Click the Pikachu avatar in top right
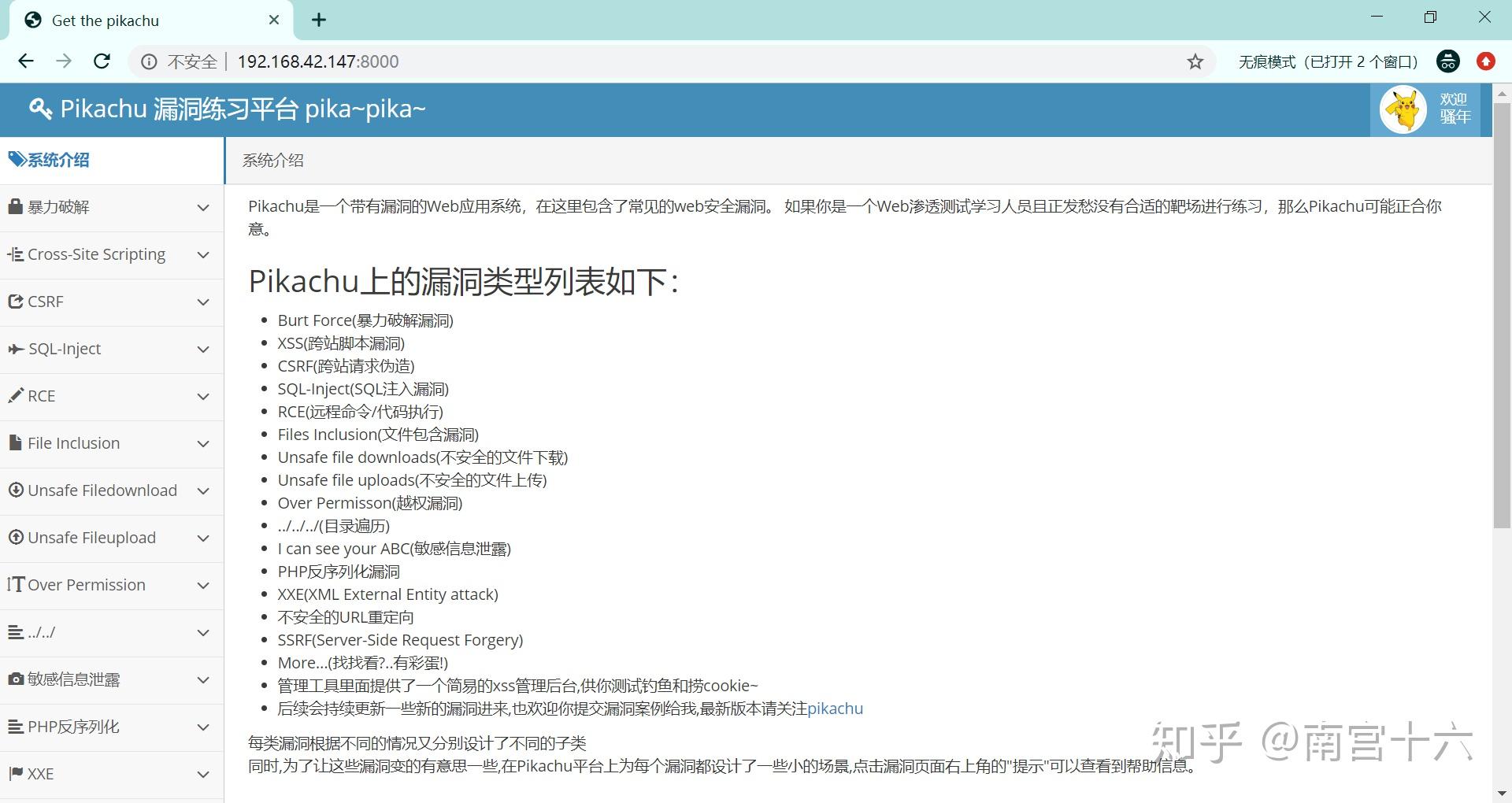The width and height of the screenshot is (1512, 803). click(x=1403, y=109)
